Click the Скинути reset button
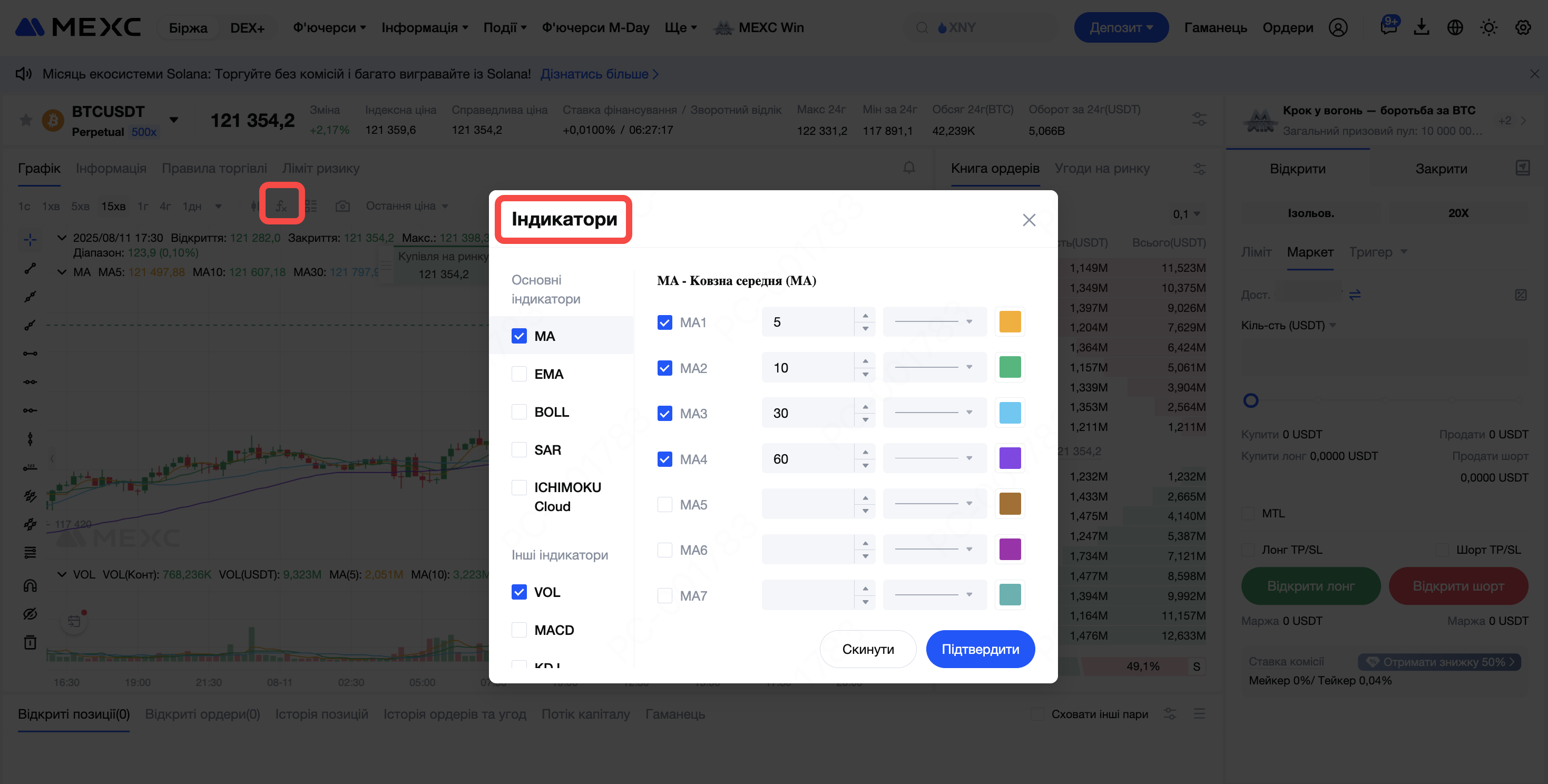This screenshot has width=1548, height=784. (867, 649)
